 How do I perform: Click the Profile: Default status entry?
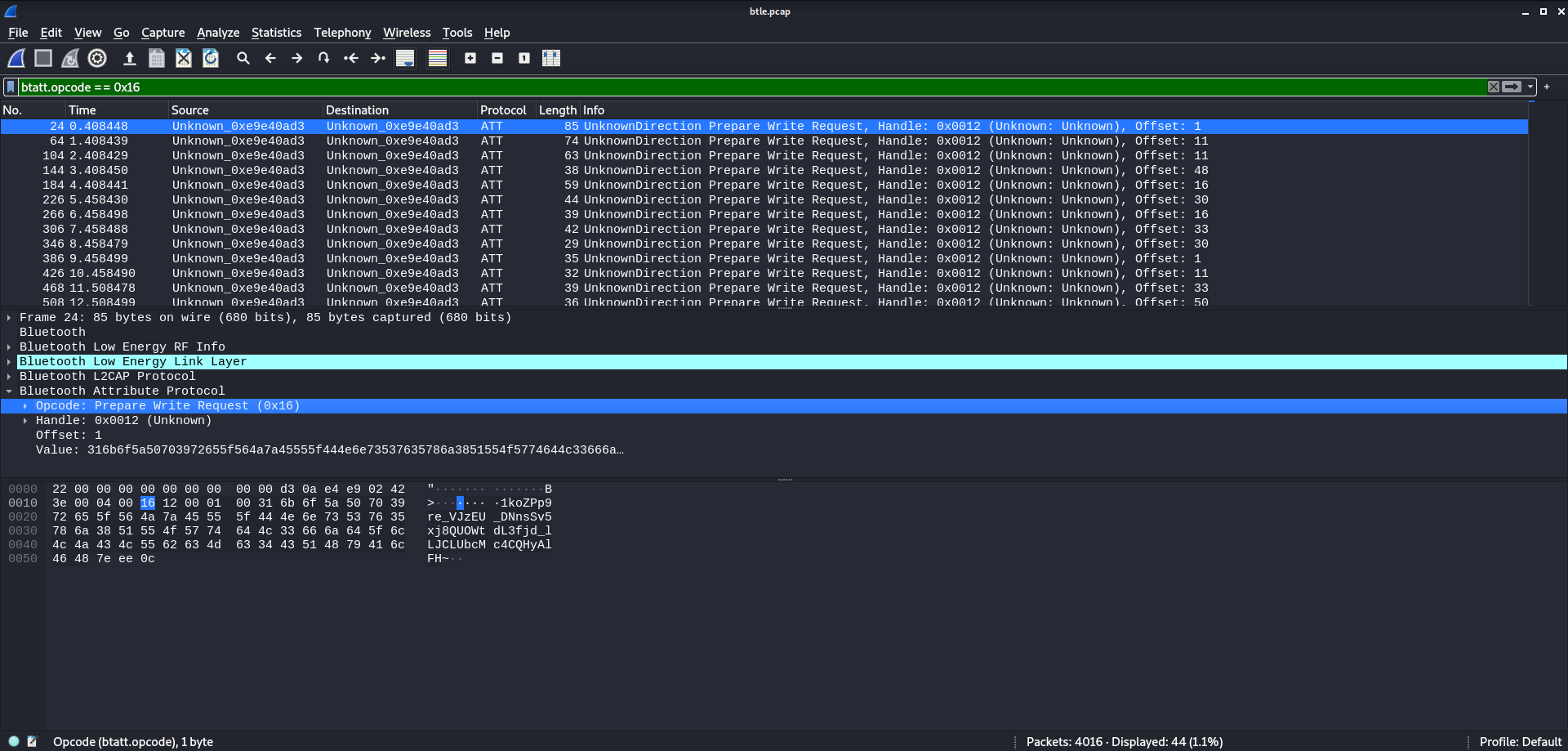1520,742
